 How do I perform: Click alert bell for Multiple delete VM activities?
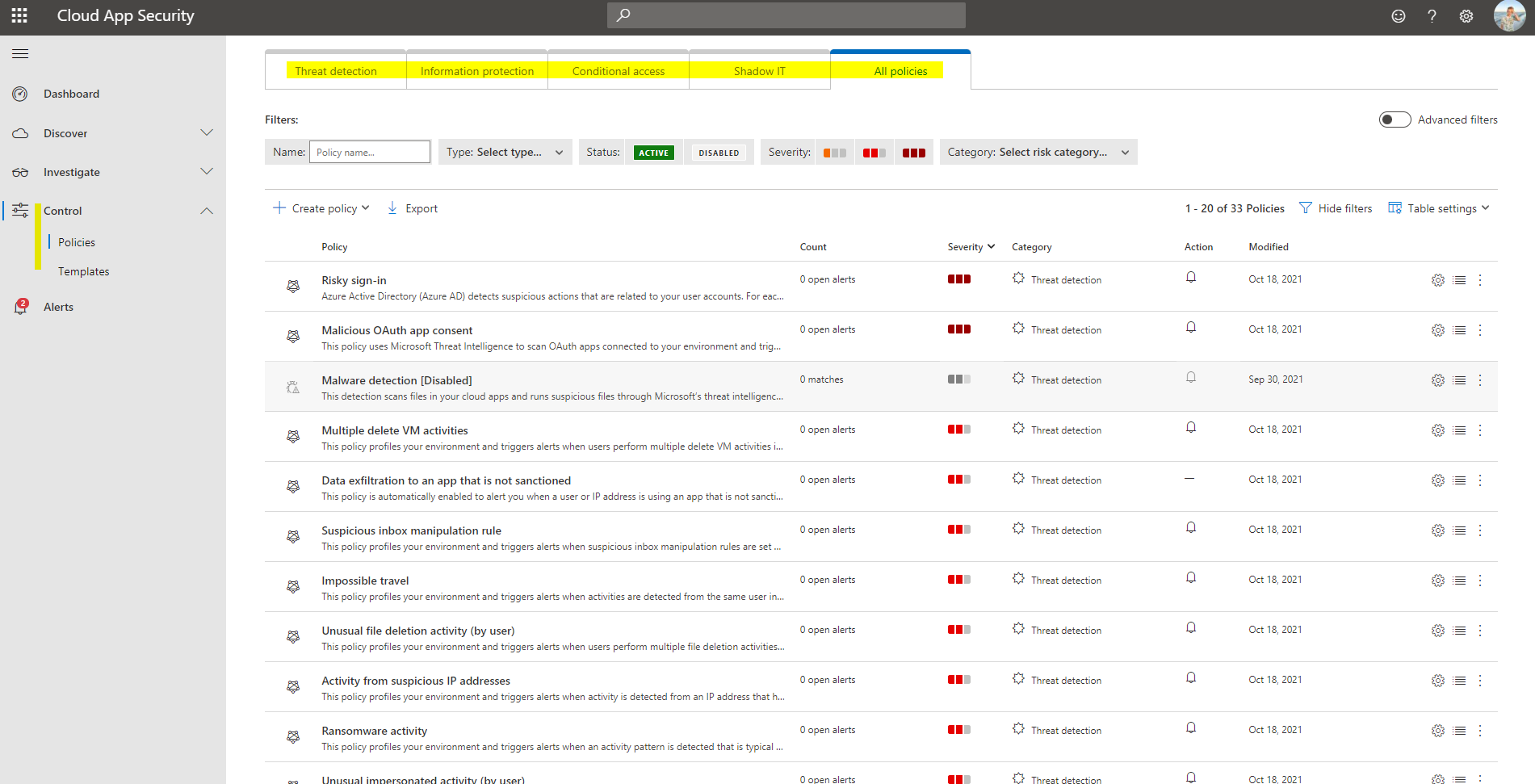click(1191, 428)
